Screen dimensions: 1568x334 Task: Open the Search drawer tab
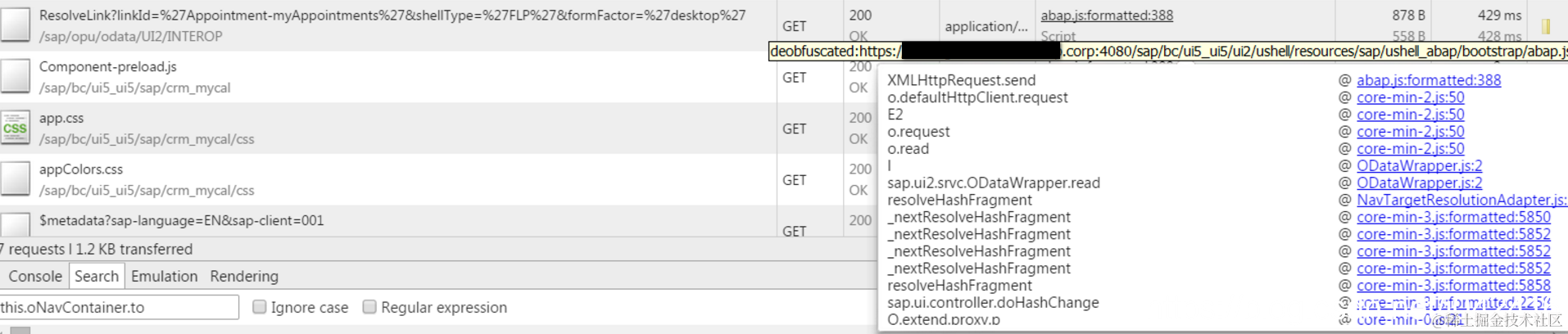tap(97, 277)
